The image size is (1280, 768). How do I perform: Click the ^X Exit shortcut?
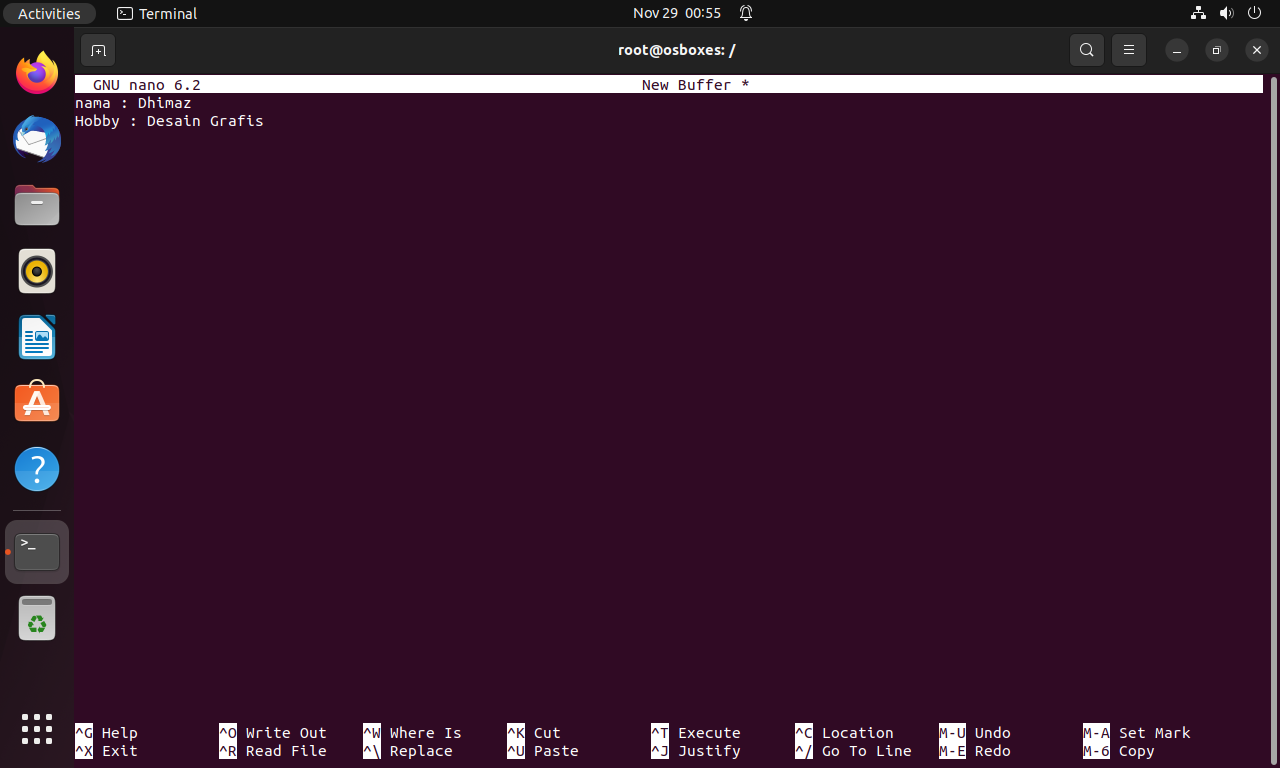tap(106, 751)
